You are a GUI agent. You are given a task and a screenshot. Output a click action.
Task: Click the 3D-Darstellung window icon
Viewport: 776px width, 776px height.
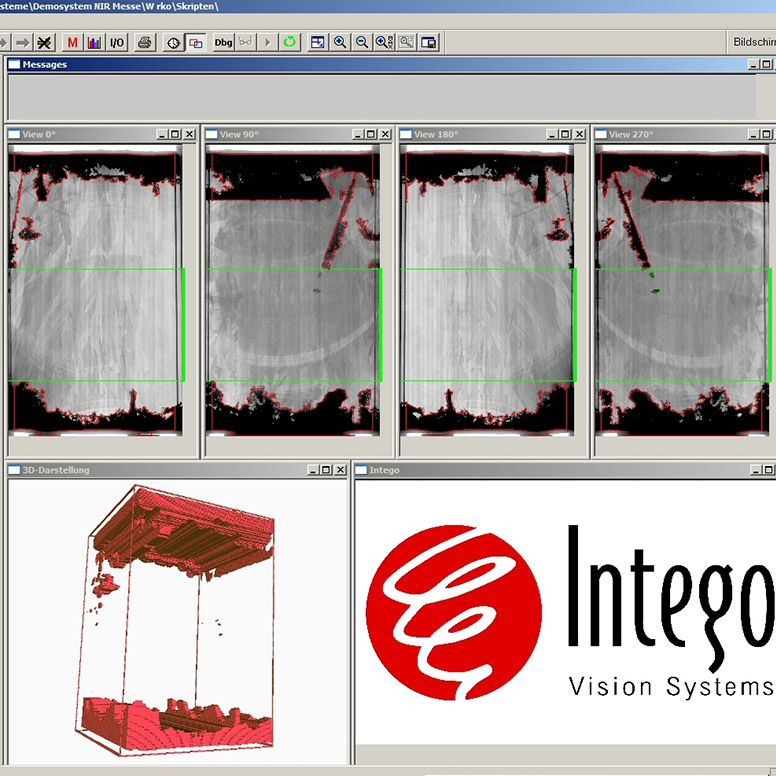coord(14,470)
